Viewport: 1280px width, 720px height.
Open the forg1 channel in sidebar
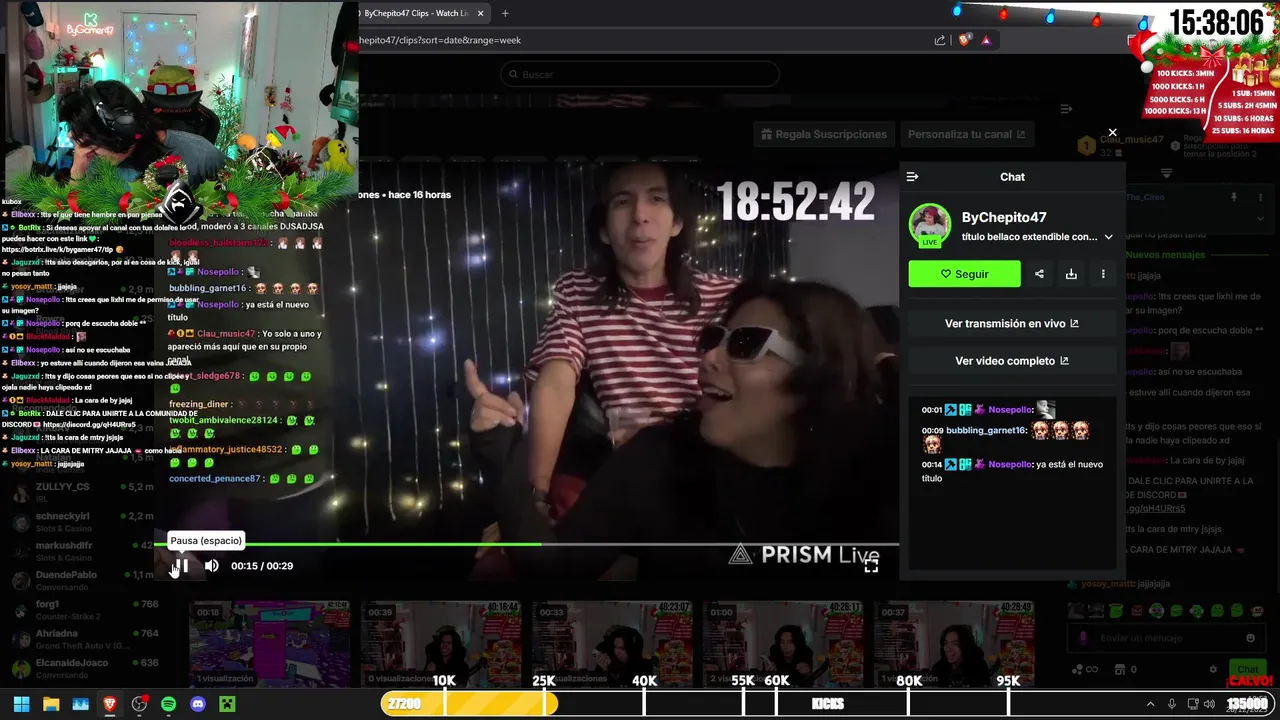click(x=80, y=609)
